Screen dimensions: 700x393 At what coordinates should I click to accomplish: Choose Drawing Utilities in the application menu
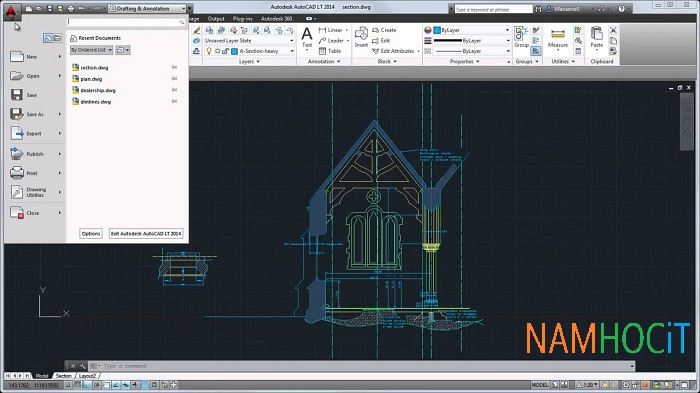pos(36,192)
